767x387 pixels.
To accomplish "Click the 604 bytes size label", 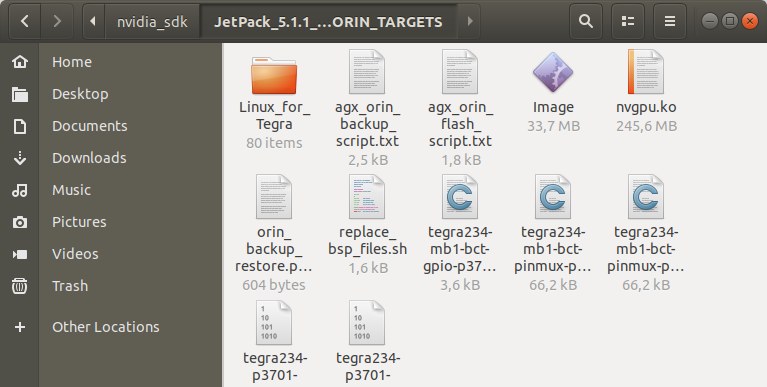I will click(274, 285).
